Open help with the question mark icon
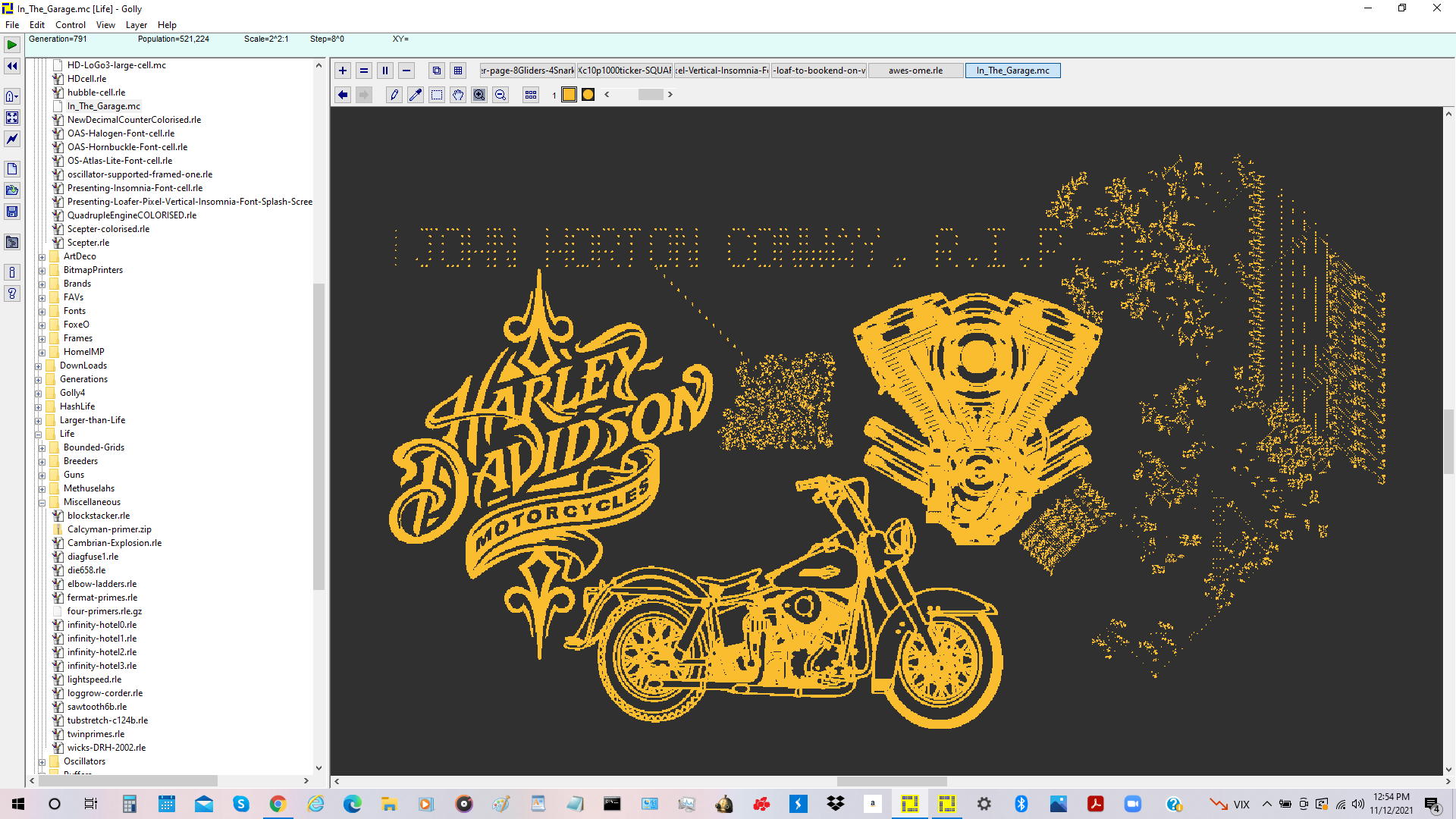Viewport: 1456px width, 819px height. point(12,293)
